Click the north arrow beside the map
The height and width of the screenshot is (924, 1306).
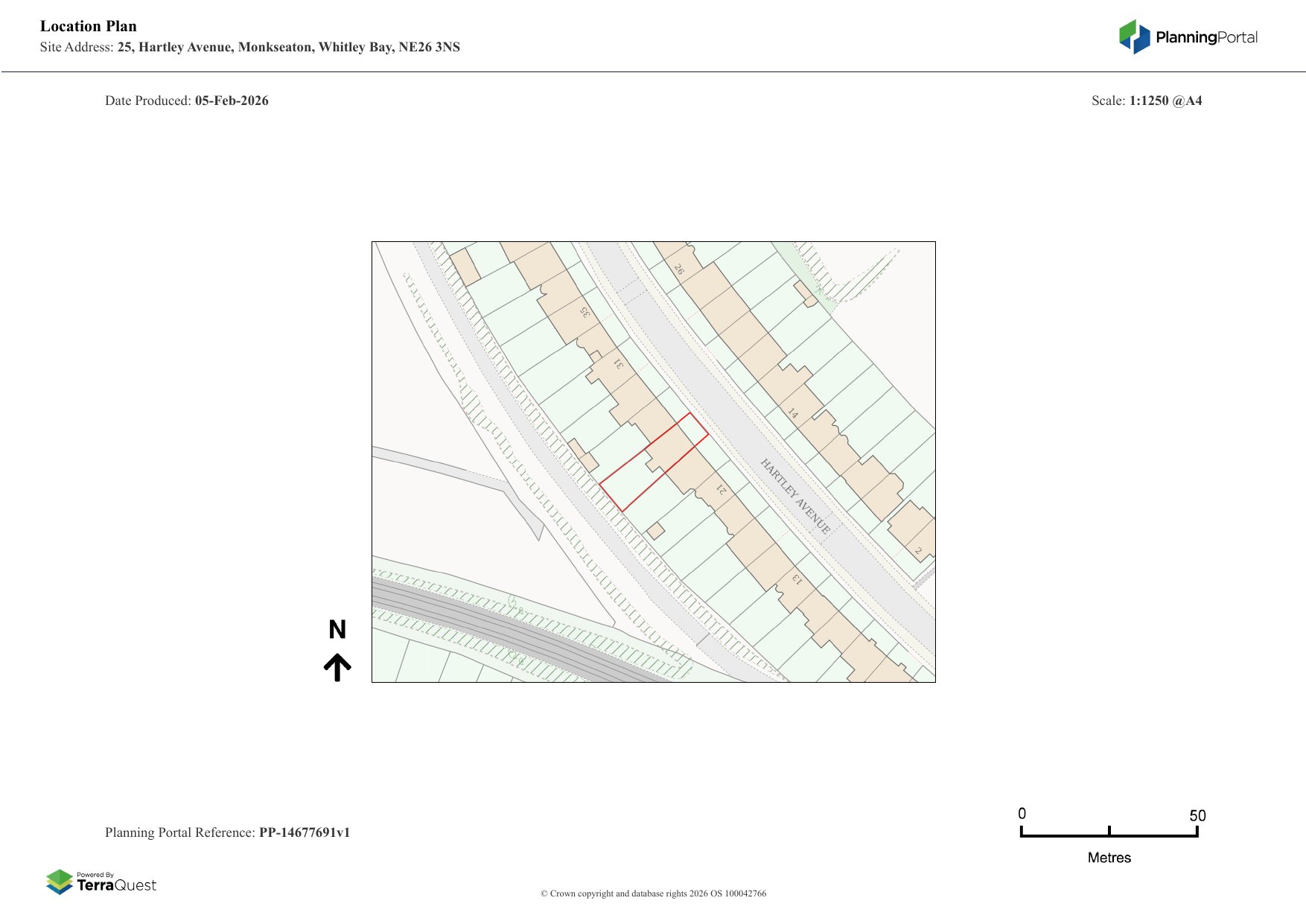[337, 667]
